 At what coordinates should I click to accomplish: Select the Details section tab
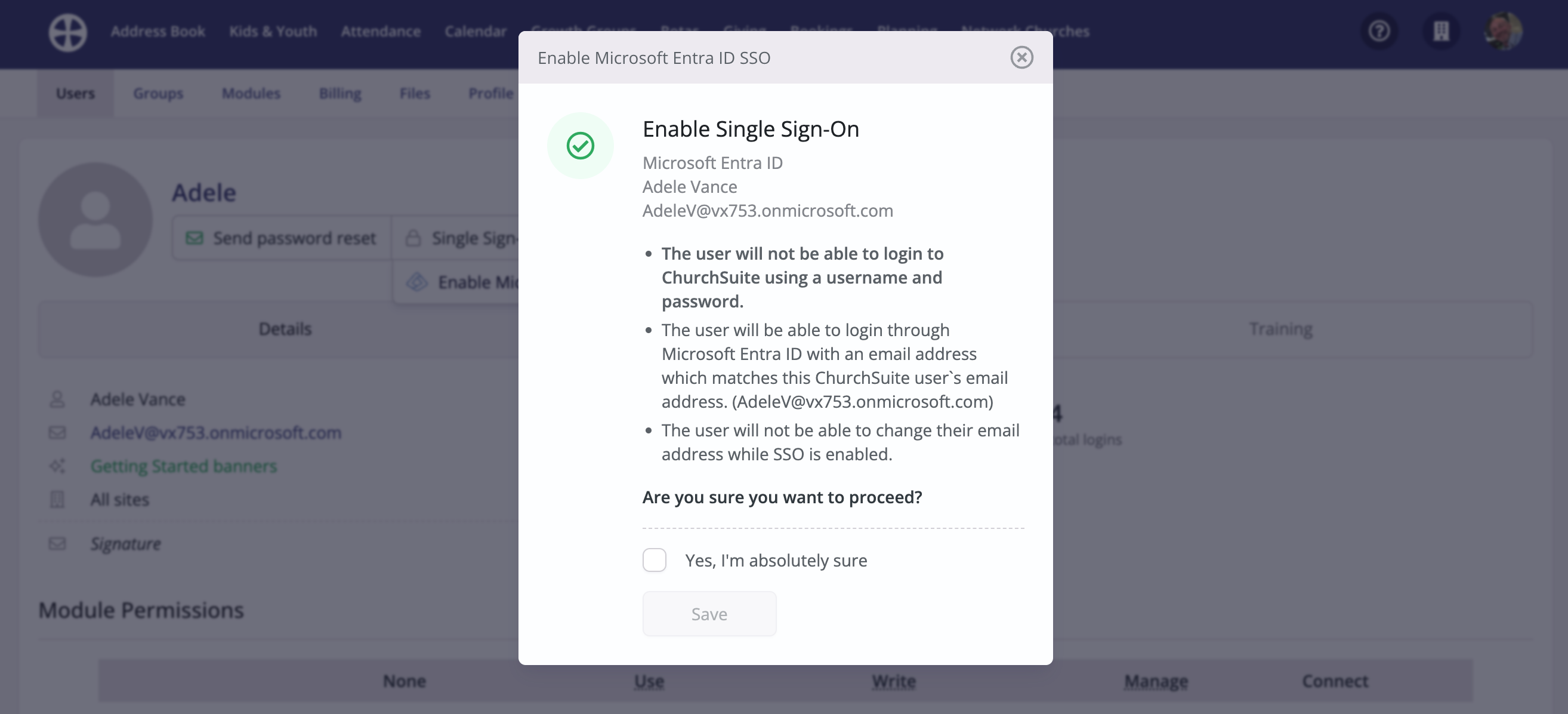tap(285, 328)
